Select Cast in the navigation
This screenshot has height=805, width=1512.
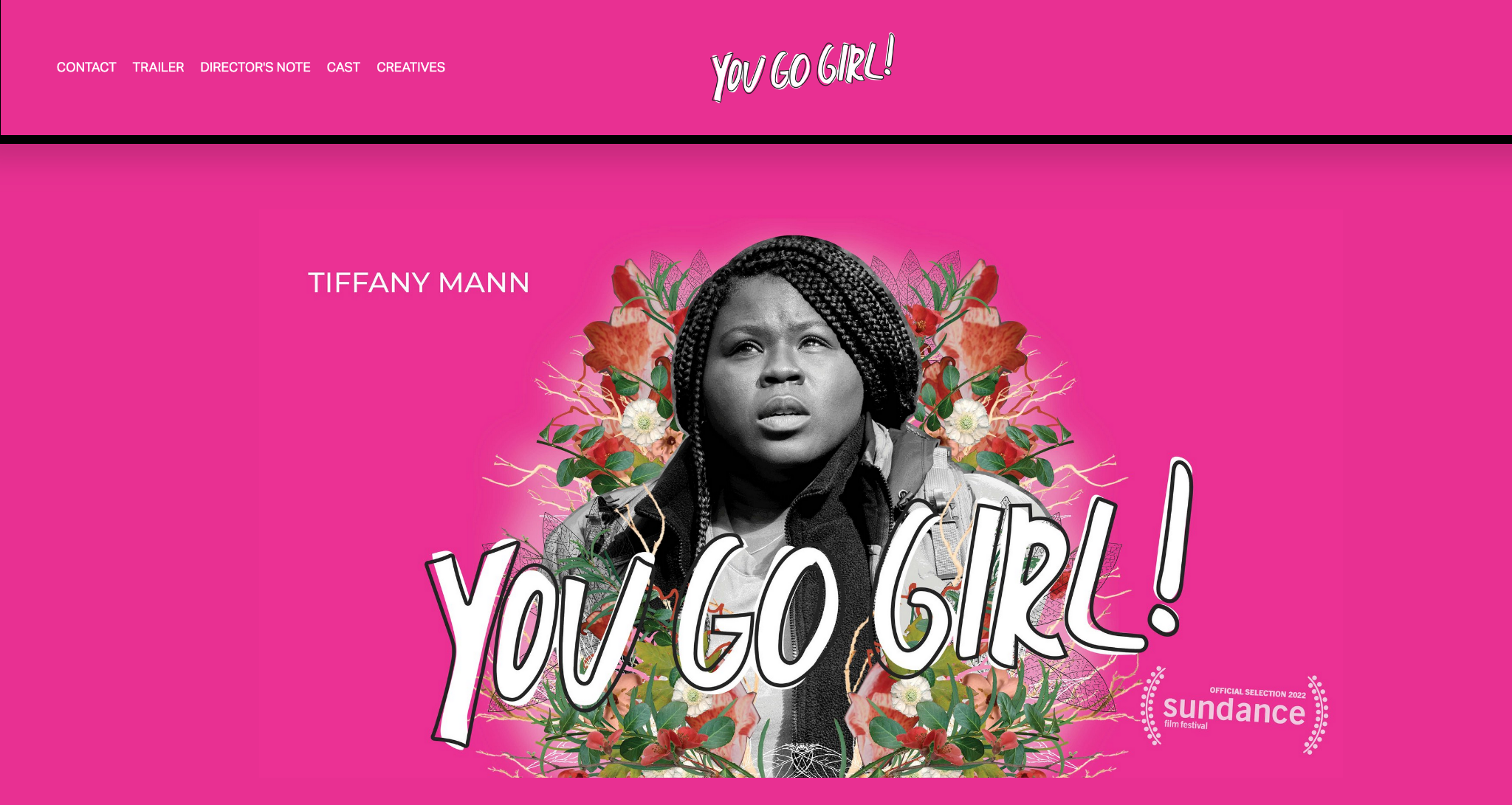[343, 67]
